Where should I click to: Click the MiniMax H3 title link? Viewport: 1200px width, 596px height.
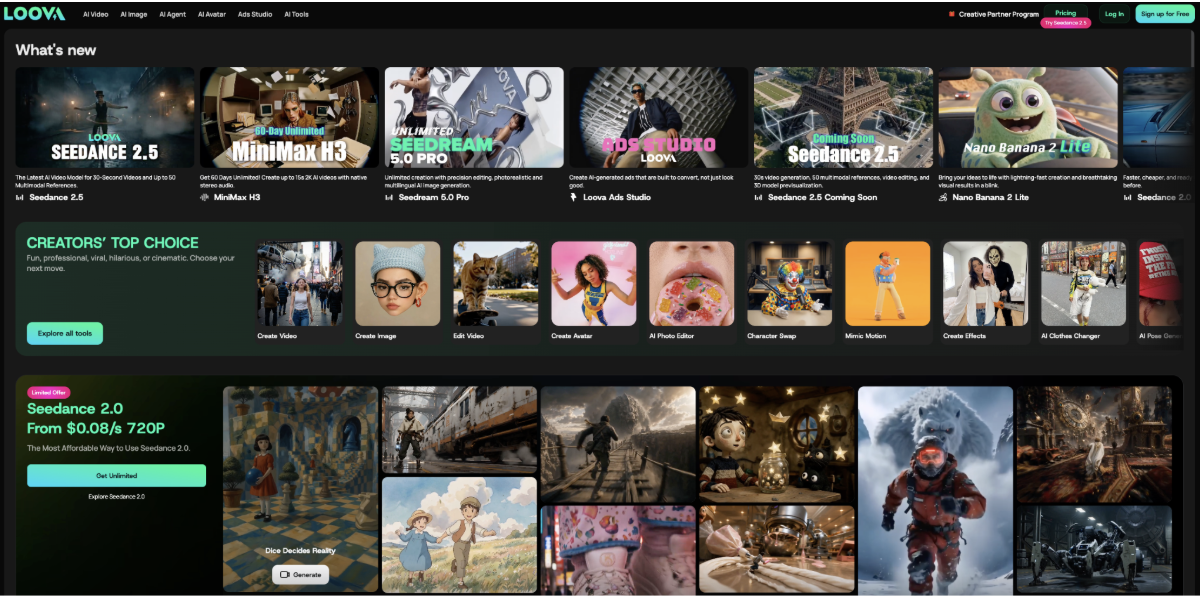(237, 197)
